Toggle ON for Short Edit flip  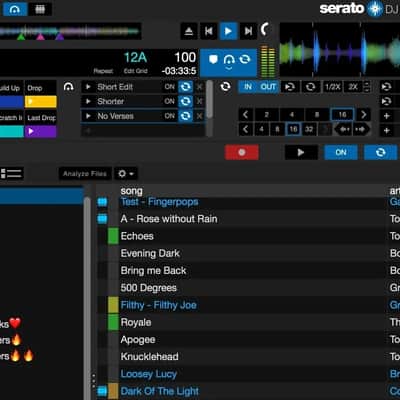(170, 87)
